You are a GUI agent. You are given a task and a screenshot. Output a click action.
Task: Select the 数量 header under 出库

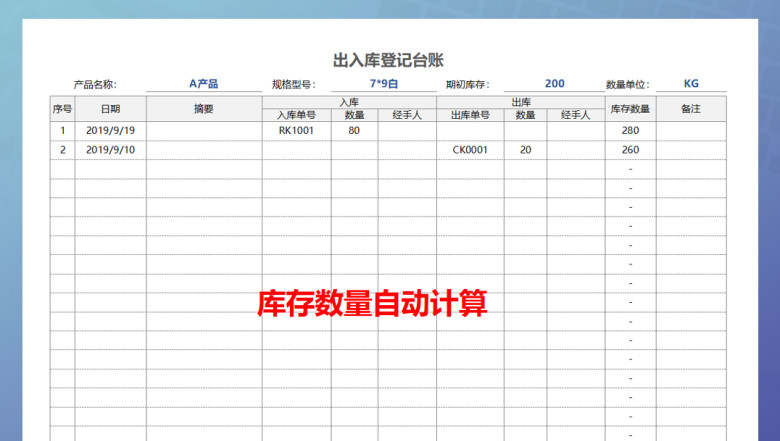[x=525, y=115]
